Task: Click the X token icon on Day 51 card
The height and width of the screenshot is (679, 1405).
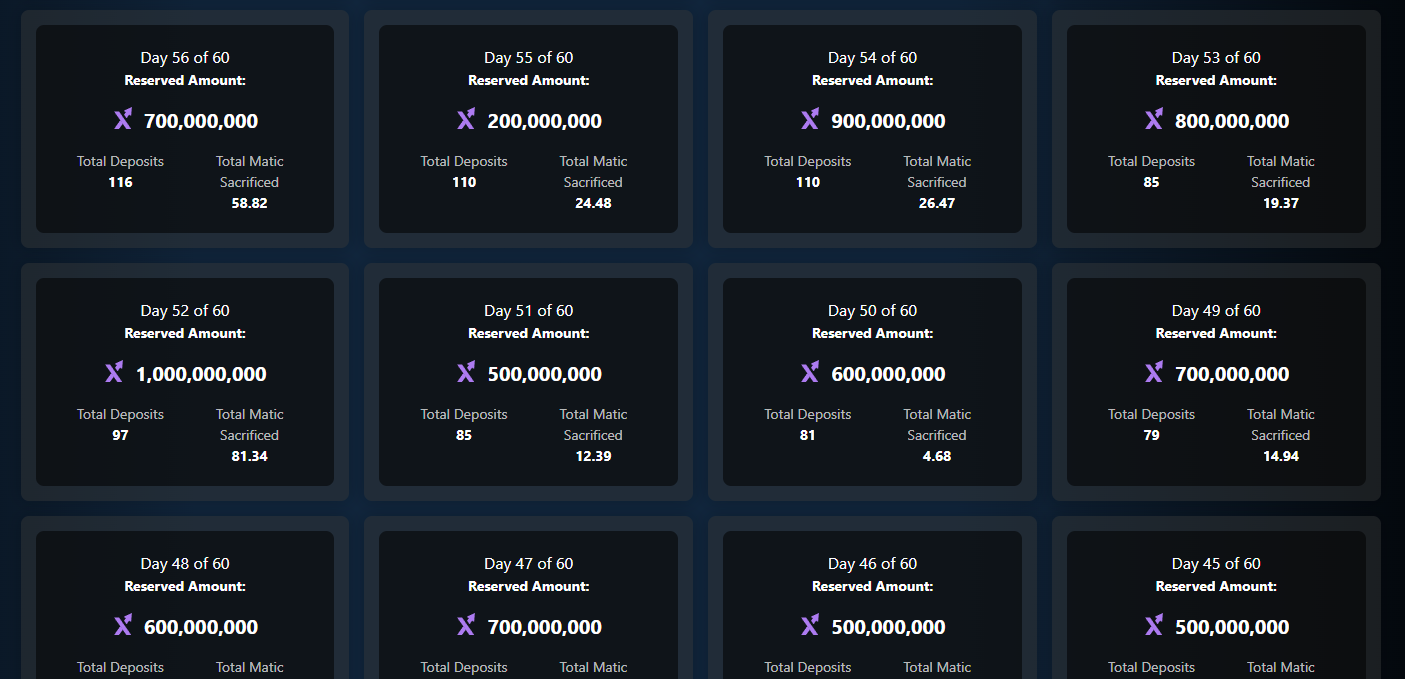Action: pyautogui.click(x=466, y=373)
